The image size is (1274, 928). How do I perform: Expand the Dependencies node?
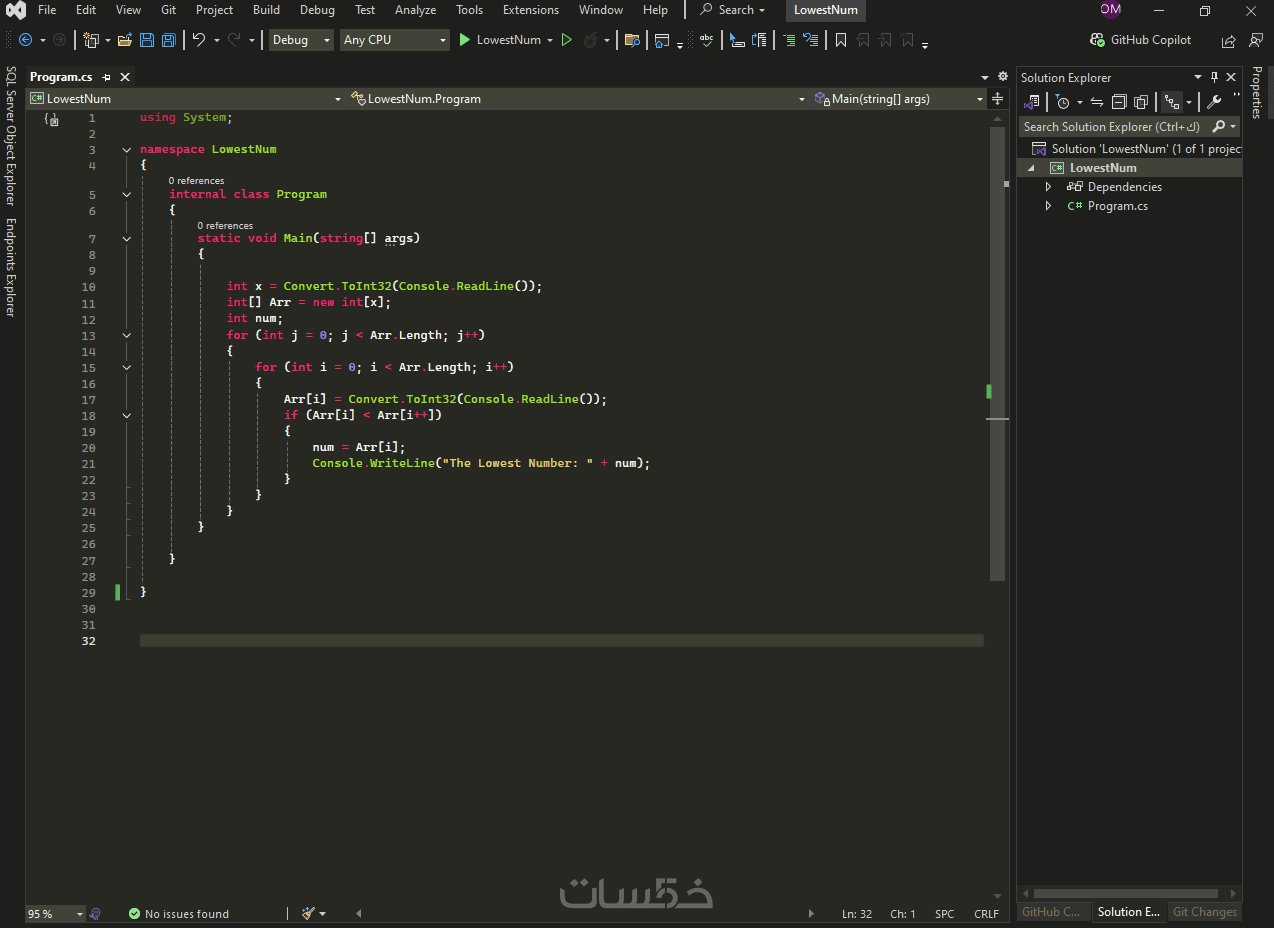[x=1048, y=187]
